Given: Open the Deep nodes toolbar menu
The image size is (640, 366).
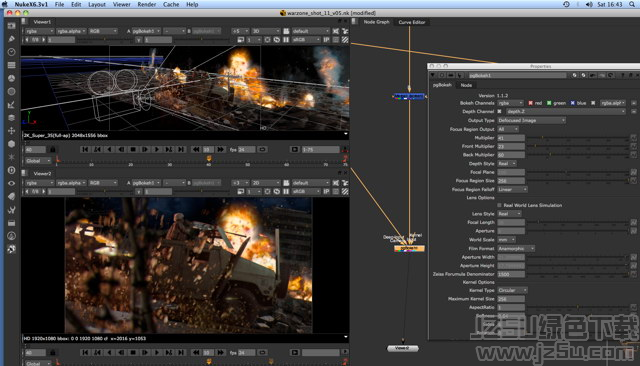Looking at the screenshot, I should tap(11, 170).
